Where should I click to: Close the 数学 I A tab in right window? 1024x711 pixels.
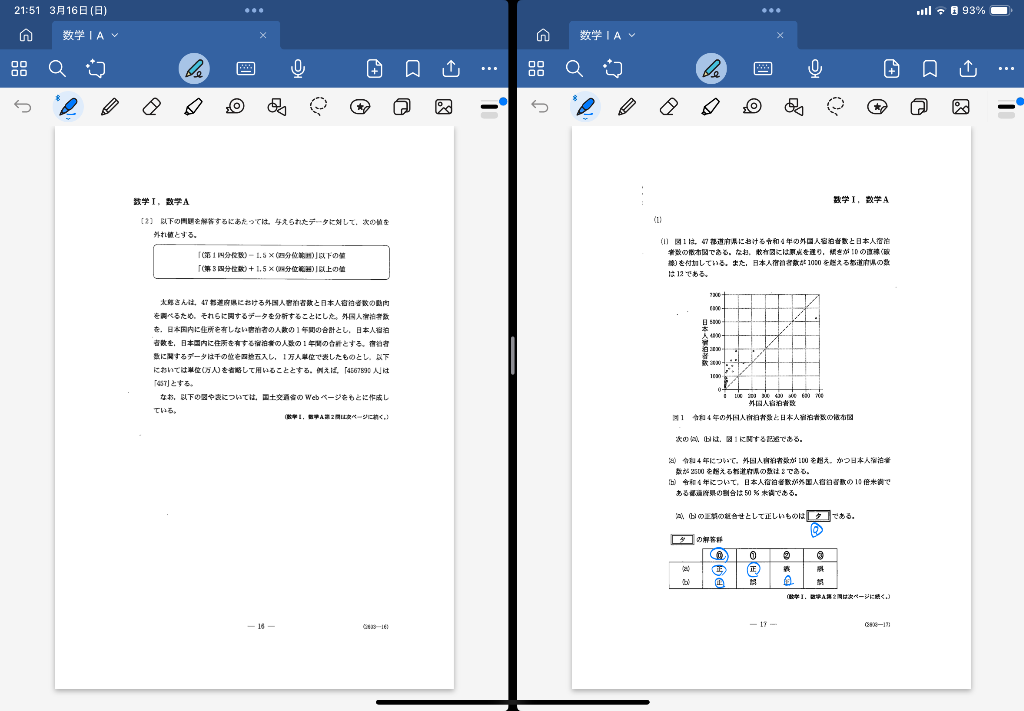tap(780, 35)
